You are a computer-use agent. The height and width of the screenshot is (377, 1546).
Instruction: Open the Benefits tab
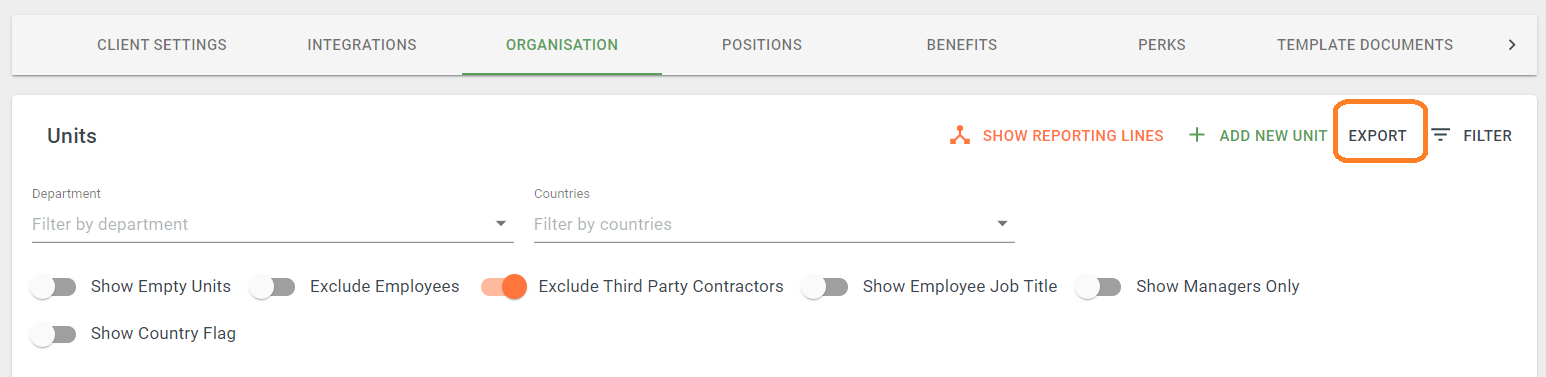962,45
